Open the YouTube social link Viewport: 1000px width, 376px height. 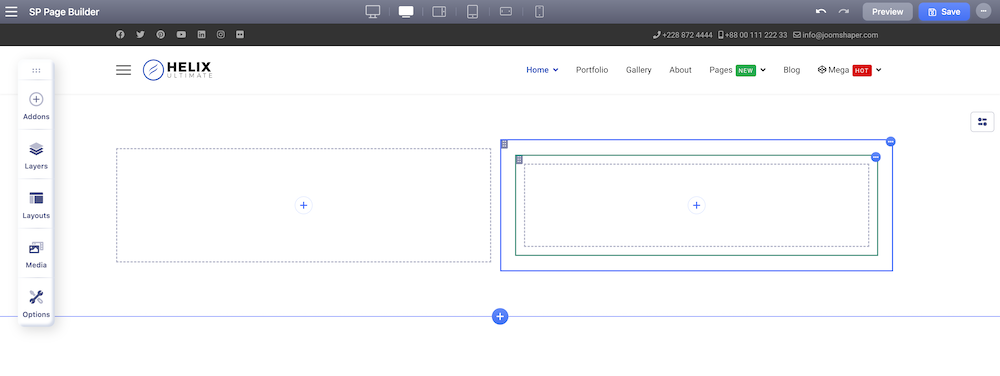point(181,34)
